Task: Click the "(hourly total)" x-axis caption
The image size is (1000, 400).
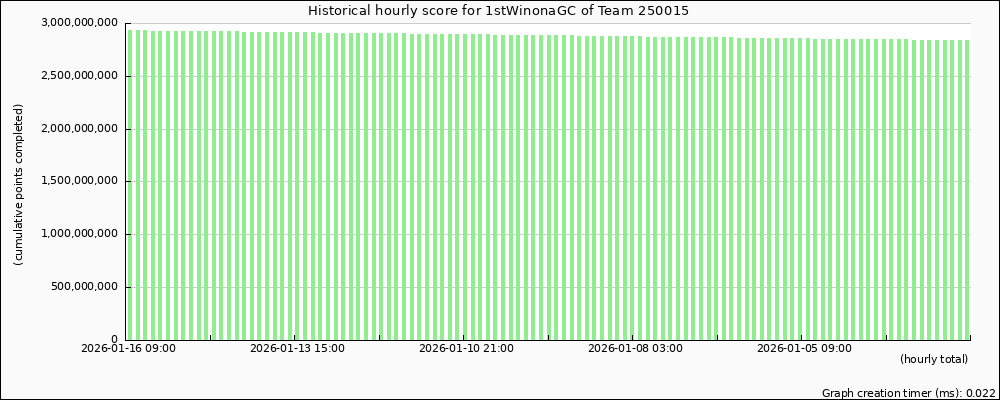Action: coord(933,359)
